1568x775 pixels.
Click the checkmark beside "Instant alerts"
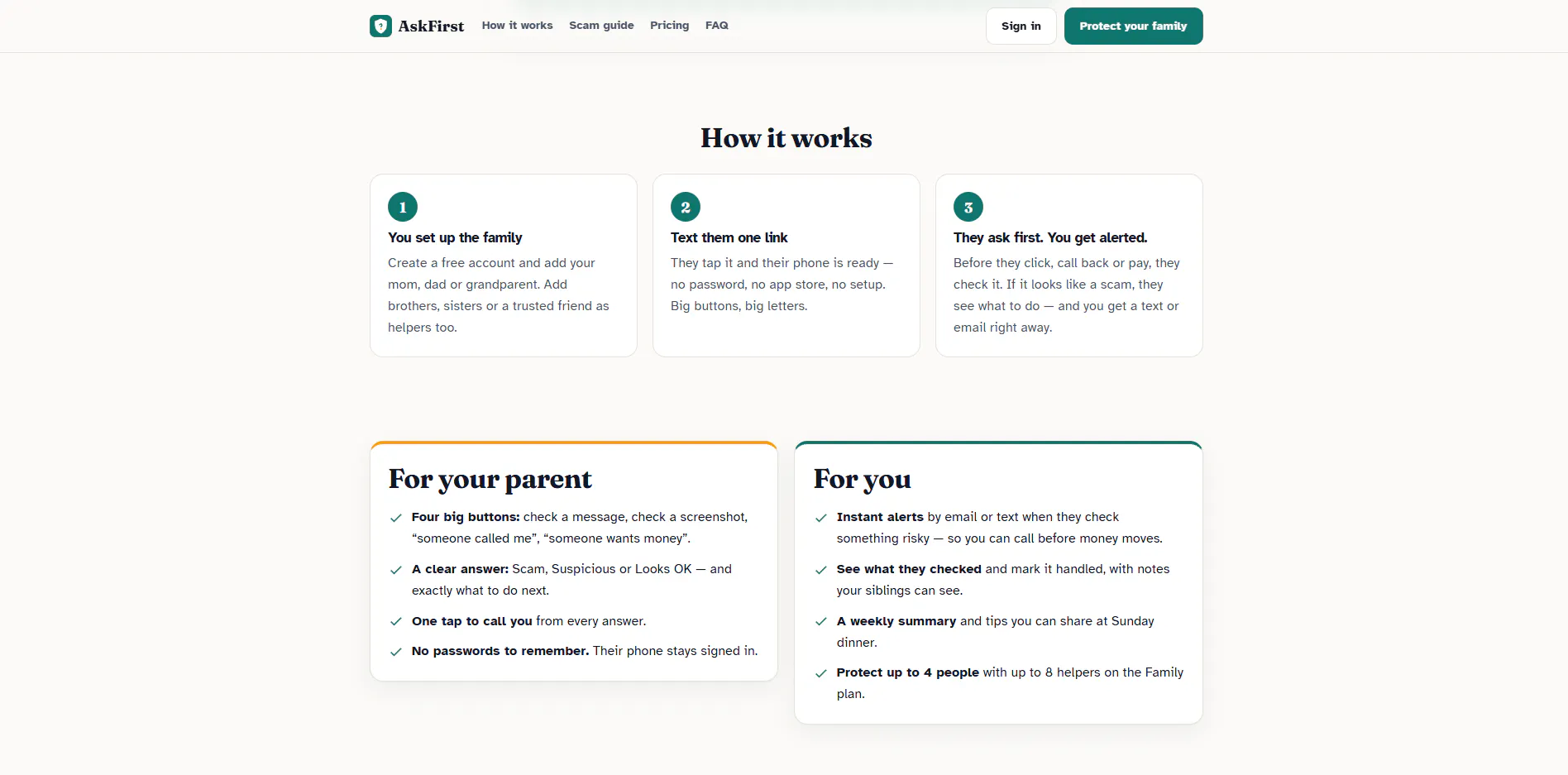tap(821, 519)
